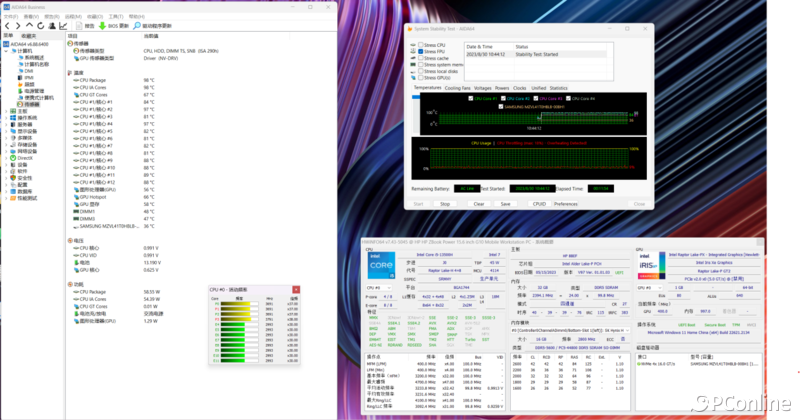Click the flame icon in Stability Test title
The height and width of the screenshot is (420, 800).
(x=410, y=29)
